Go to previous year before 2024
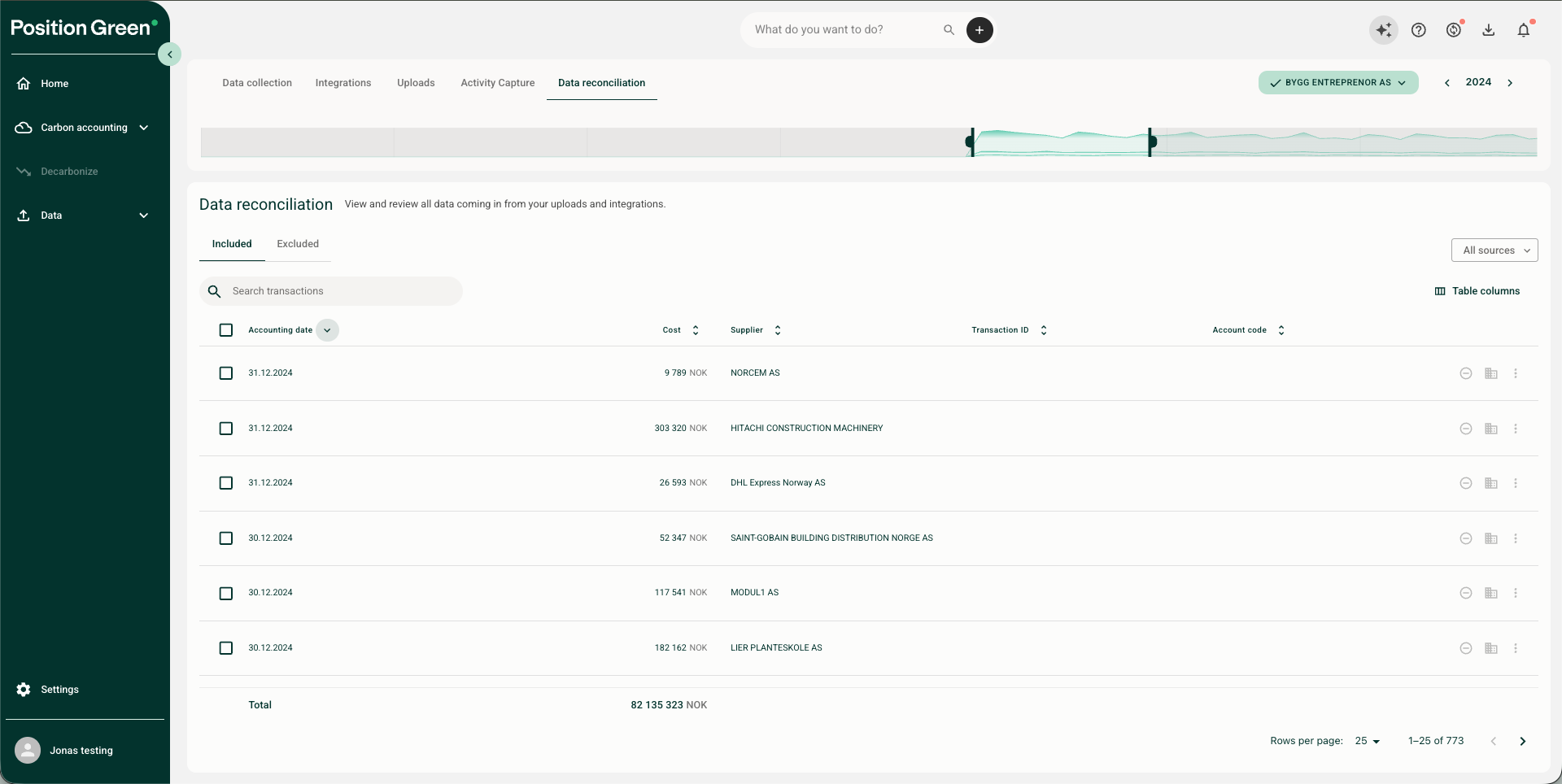This screenshot has width=1562, height=784. pos(1447,83)
